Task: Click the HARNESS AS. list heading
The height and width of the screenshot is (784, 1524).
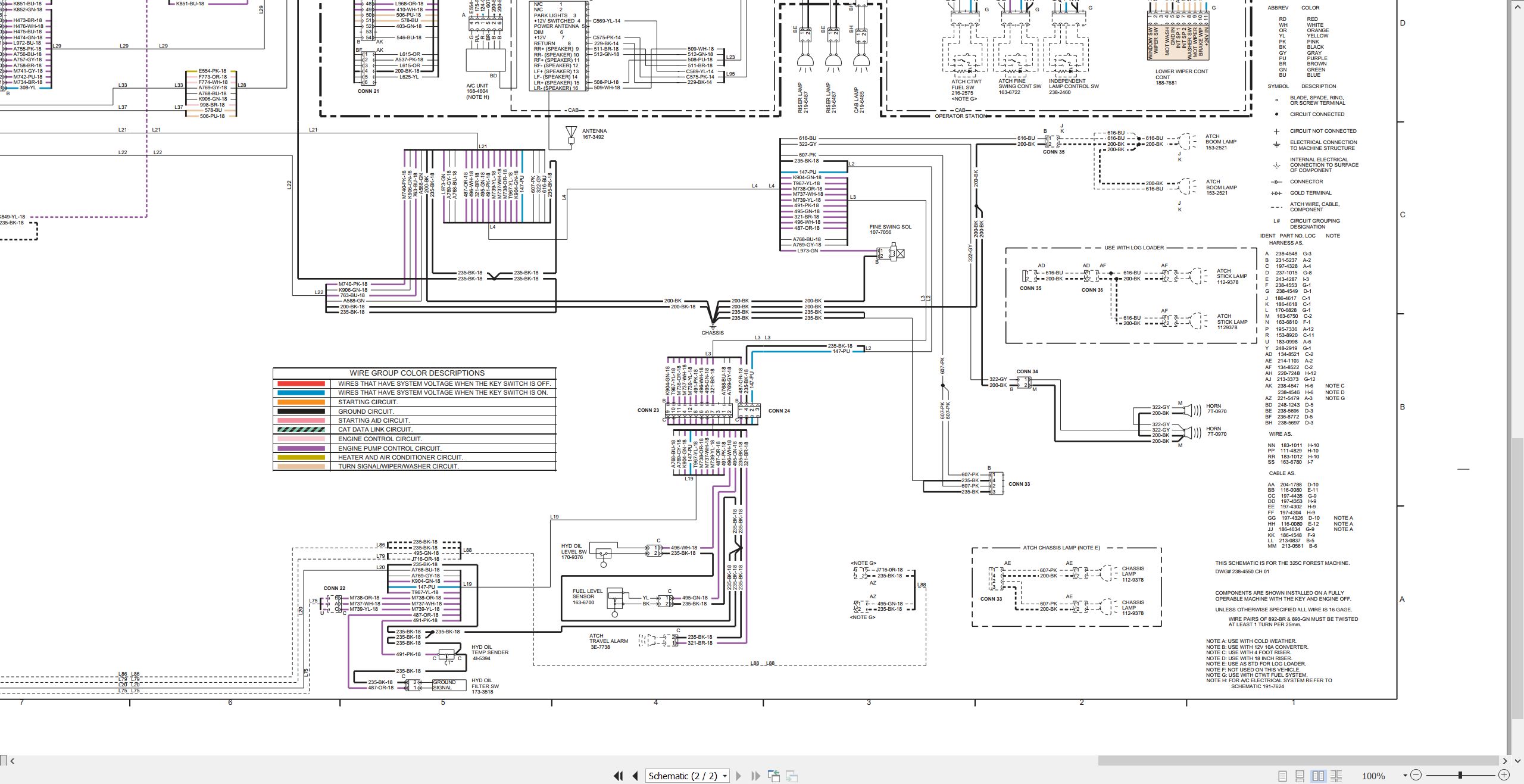Action: click(1286, 243)
